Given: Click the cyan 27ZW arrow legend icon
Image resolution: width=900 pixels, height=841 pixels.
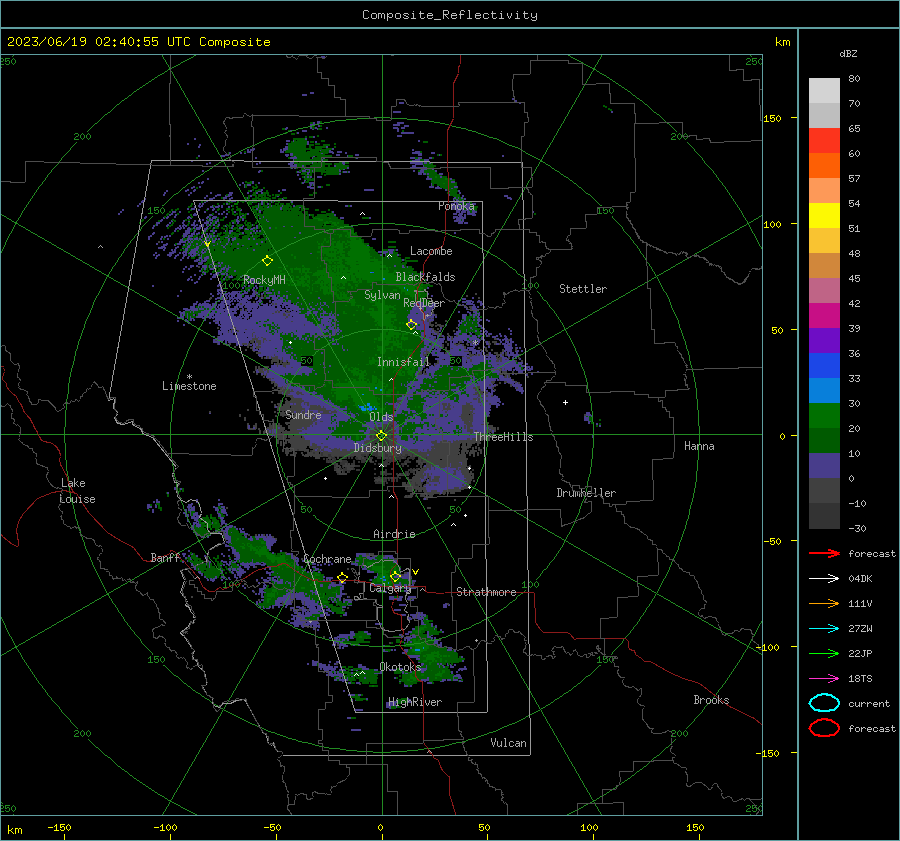Looking at the screenshot, I should point(824,629).
